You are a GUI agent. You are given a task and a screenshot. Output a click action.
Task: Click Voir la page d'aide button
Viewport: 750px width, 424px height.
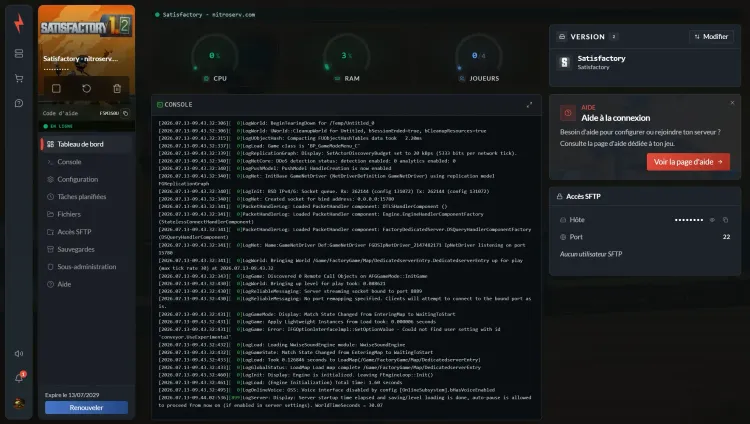point(688,162)
